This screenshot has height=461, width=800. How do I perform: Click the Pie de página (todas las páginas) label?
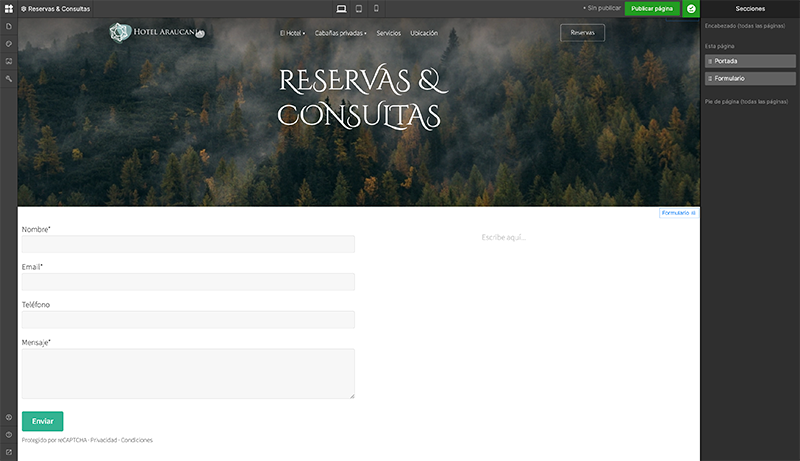coord(746,101)
